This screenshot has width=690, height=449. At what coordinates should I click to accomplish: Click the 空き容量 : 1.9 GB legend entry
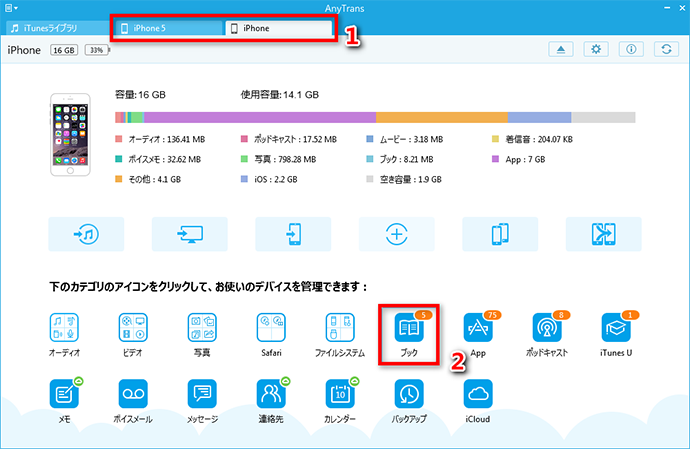(x=404, y=179)
